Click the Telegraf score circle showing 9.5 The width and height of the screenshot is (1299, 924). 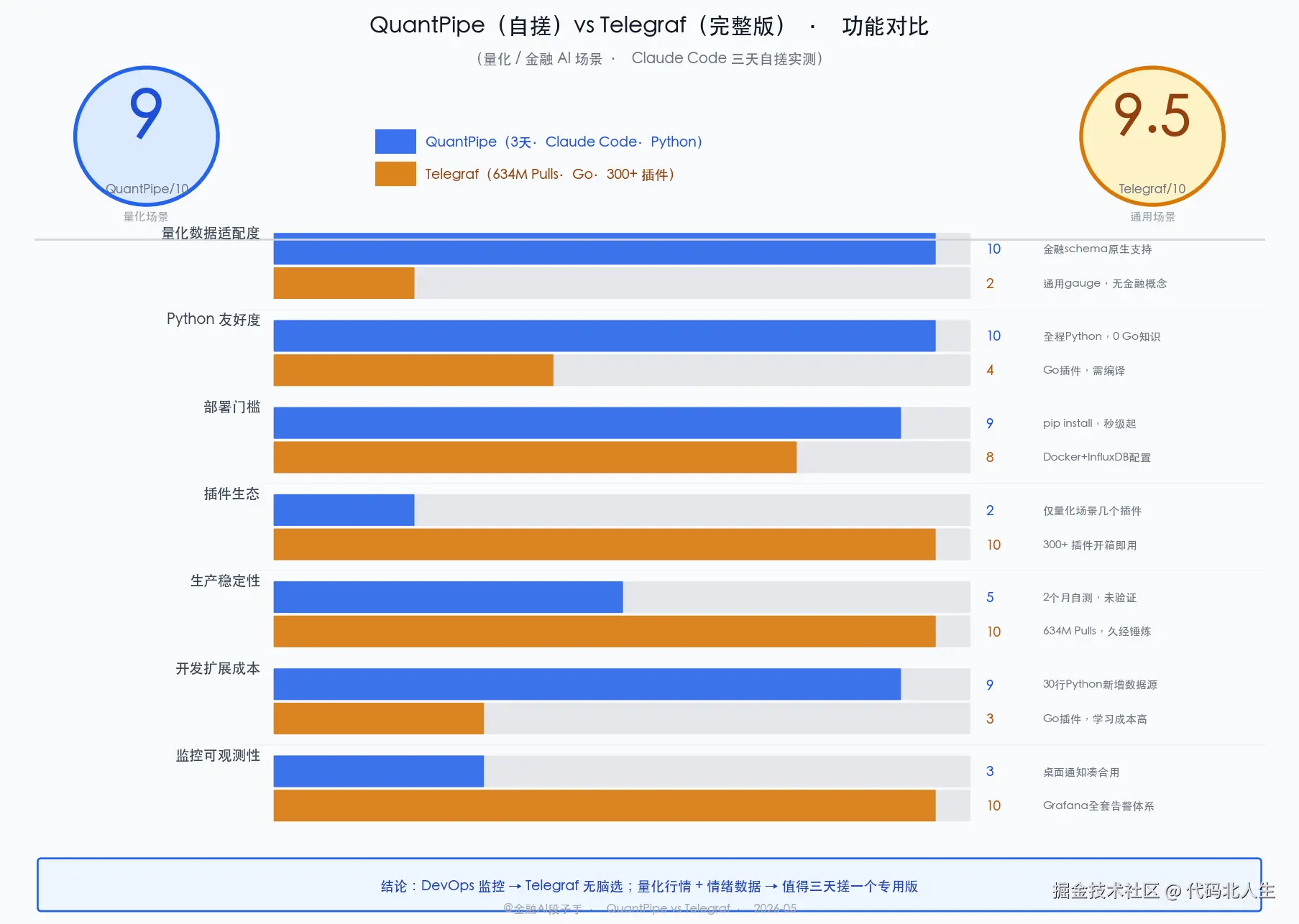[x=1152, y=137]
